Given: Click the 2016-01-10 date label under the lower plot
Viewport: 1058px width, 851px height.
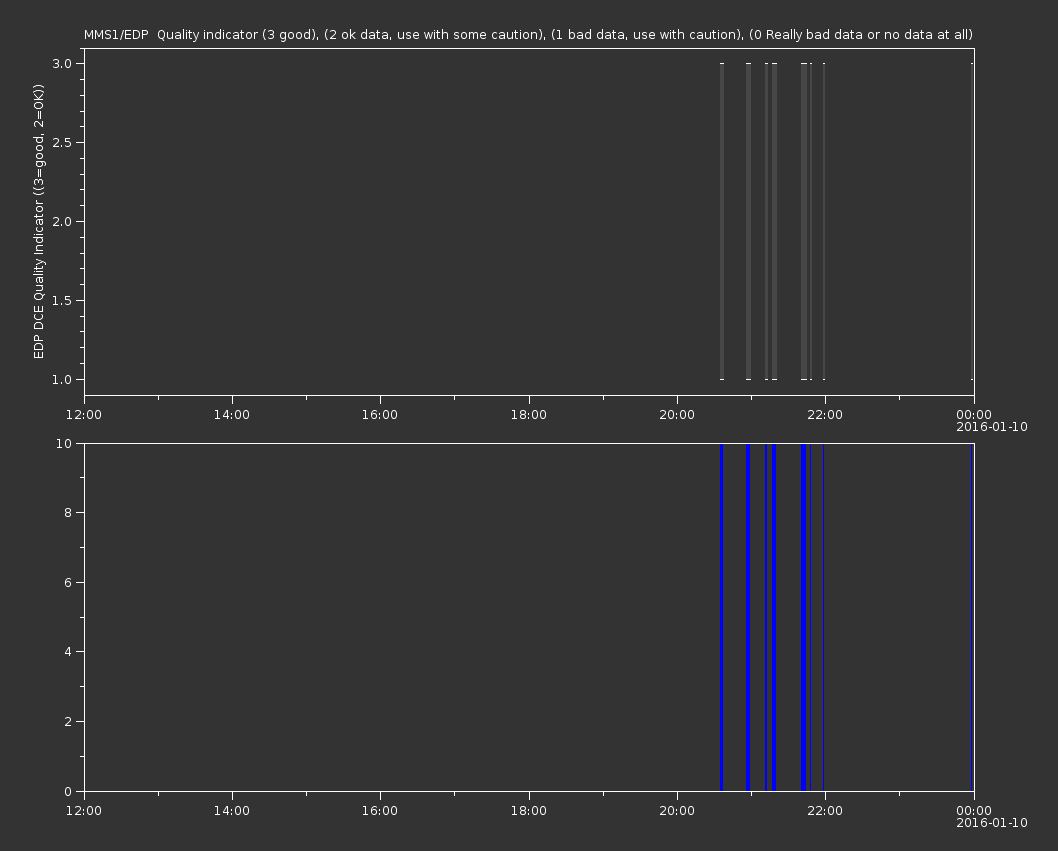Looking at the screenshot, I should [x=992, y=823].
